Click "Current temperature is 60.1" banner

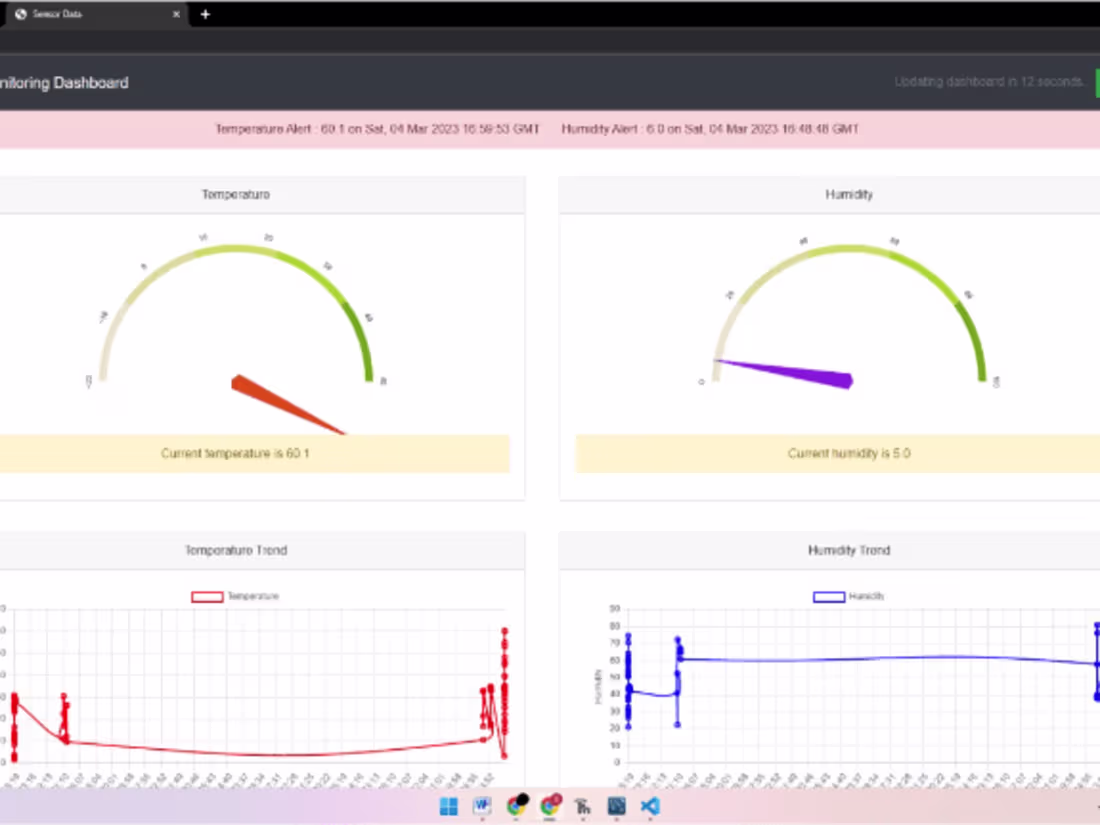point(254,453)
